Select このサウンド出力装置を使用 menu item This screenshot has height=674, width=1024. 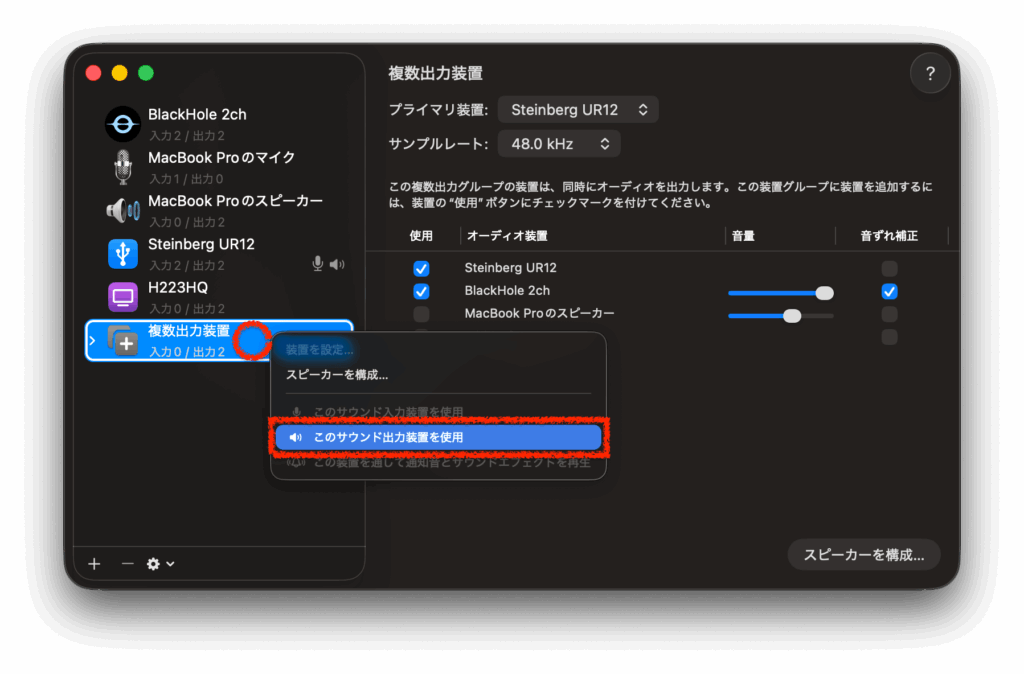point(438,437)
